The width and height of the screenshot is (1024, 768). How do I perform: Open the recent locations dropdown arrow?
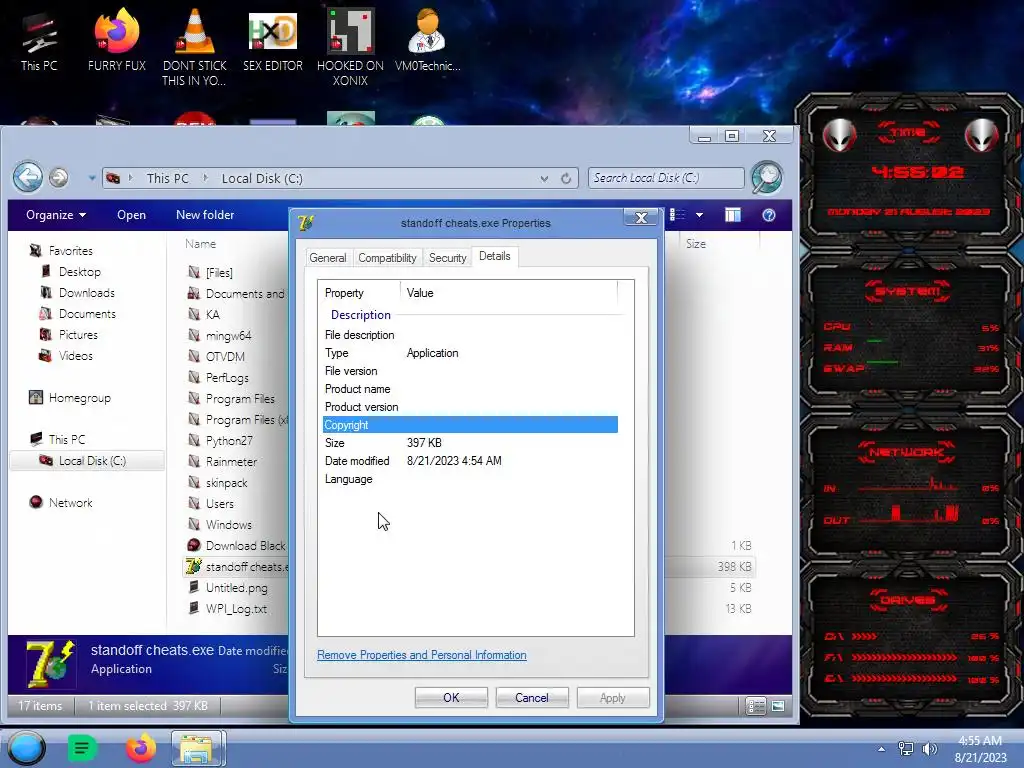pos(92,178)
